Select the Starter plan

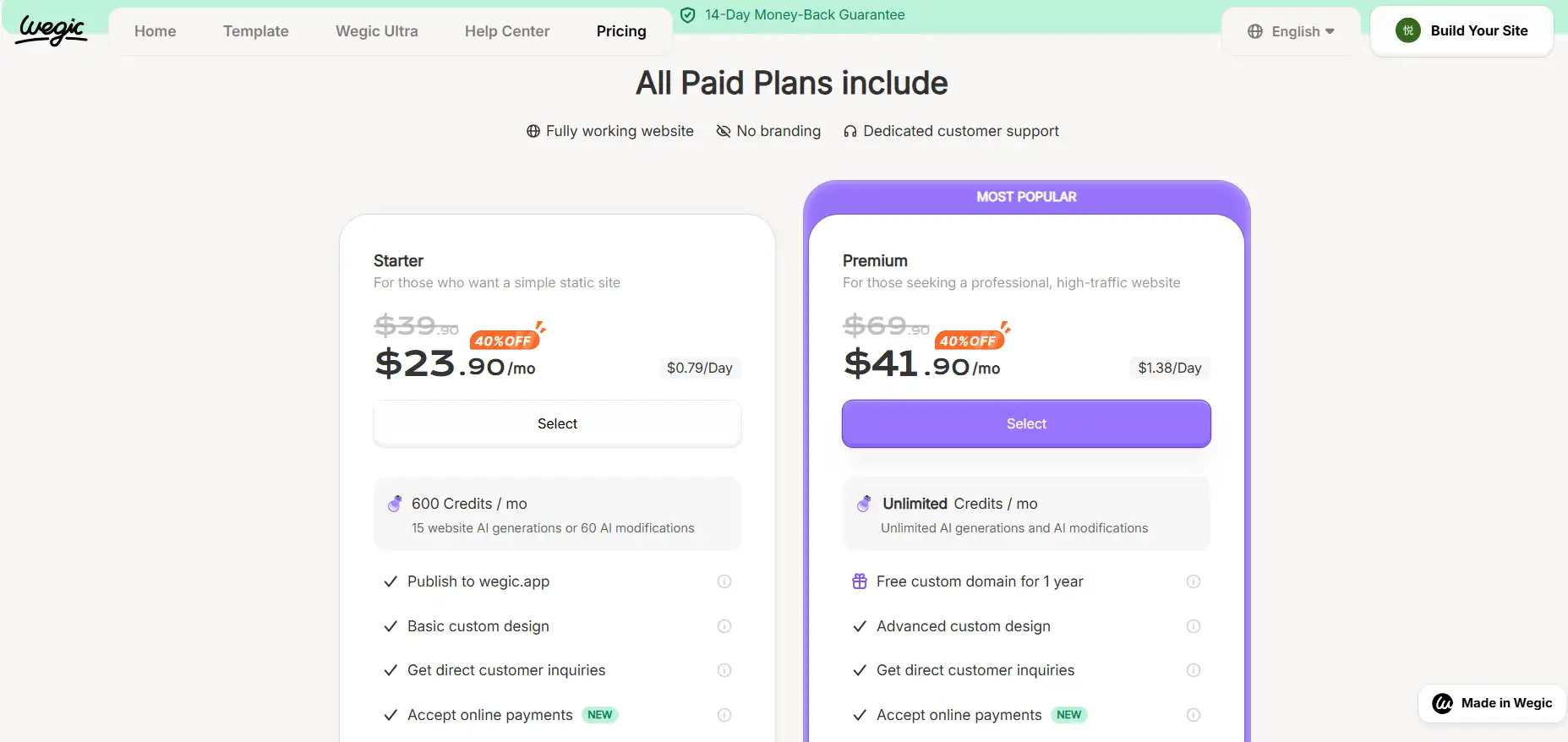pyautogui.click(x=557, y=423)
